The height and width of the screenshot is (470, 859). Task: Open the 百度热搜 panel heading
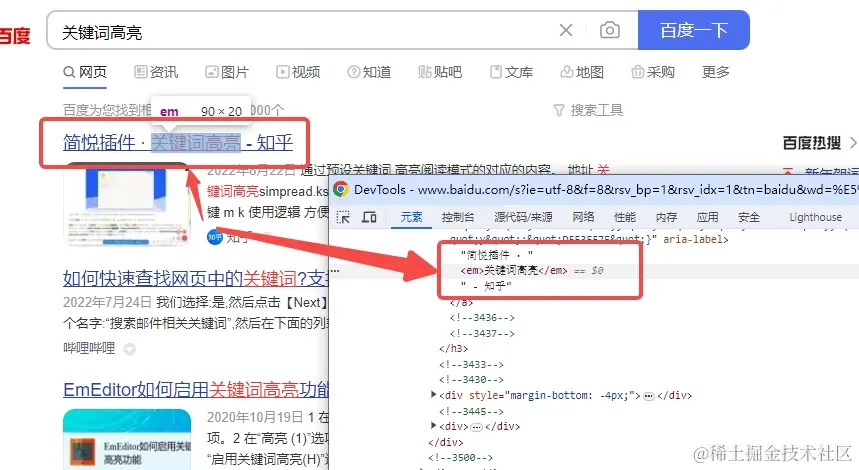(811, 143)
